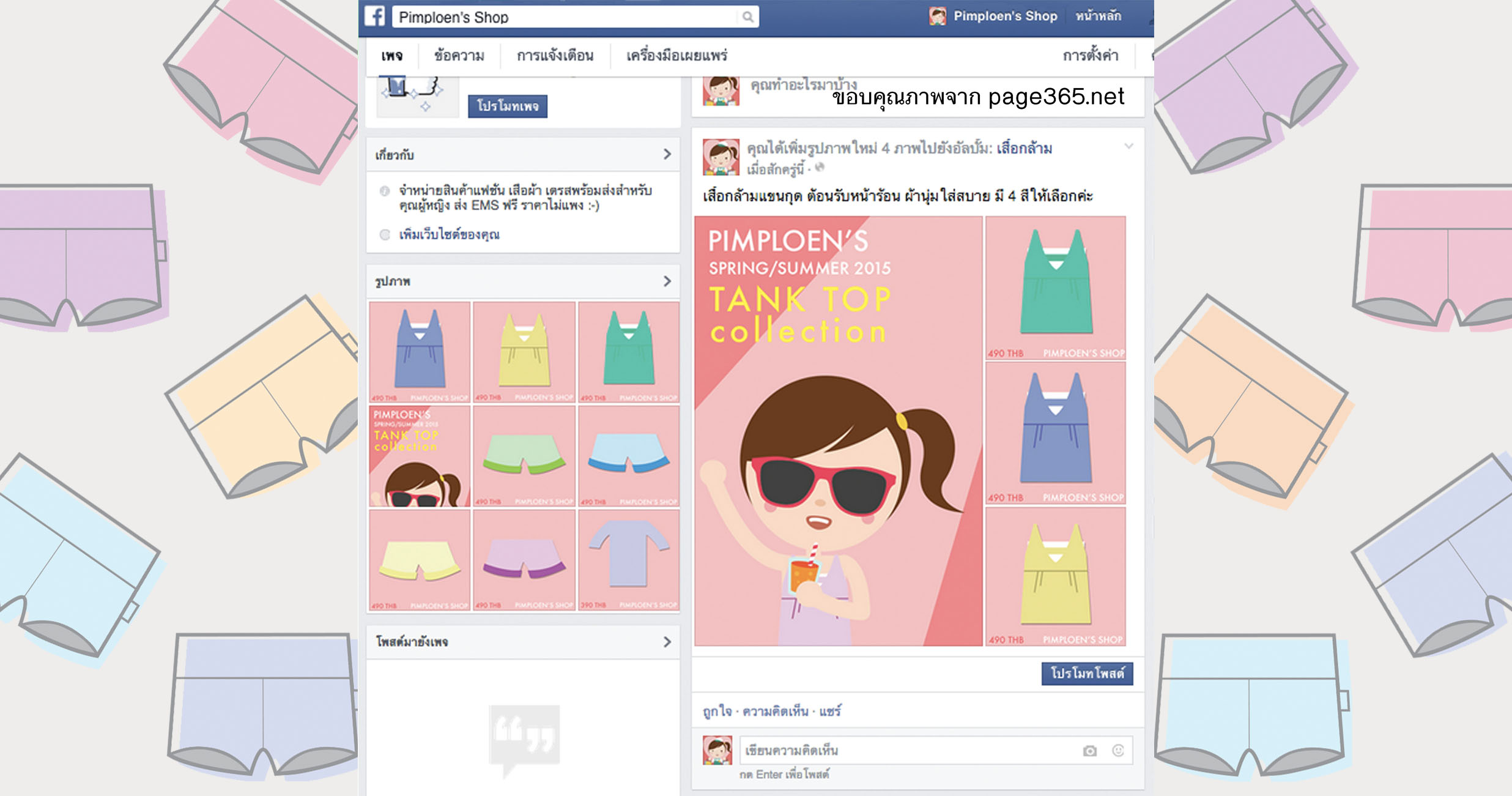Click the avatar beside the comment field
The width and height of the screenshot is (1512, 796).
pyautogui.click(x=717, y=750)
